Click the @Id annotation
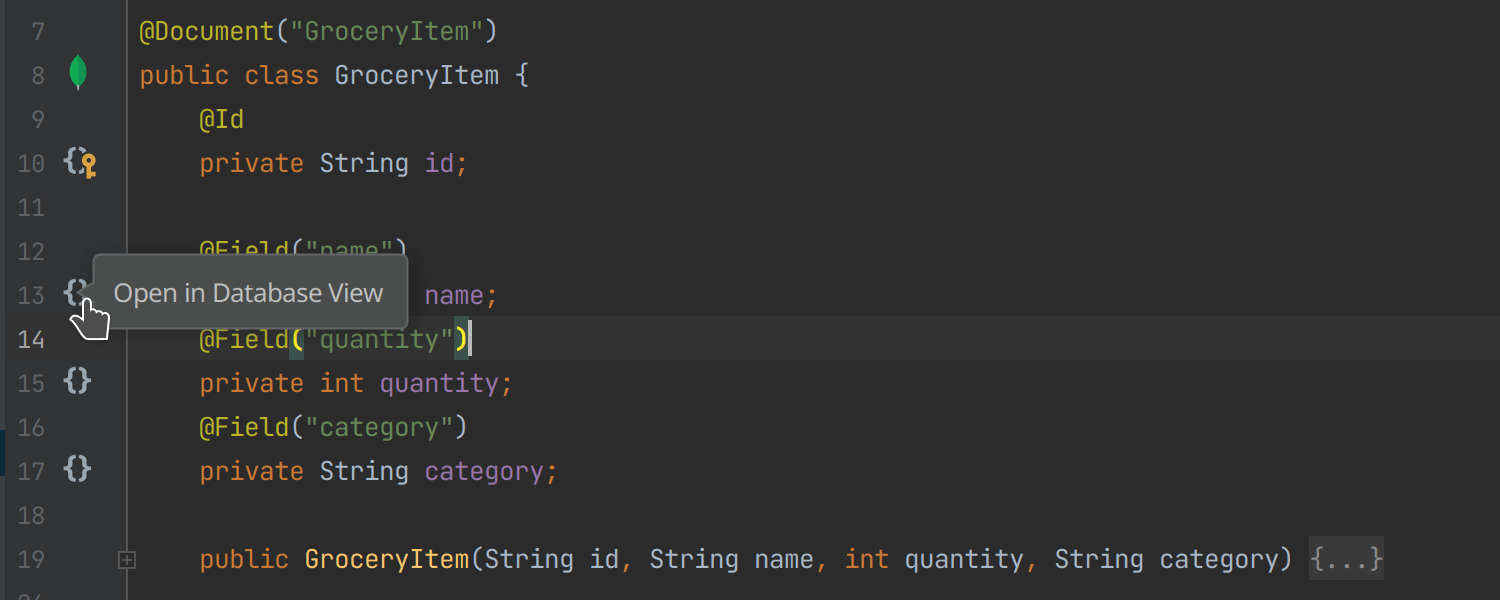 point(222,119)
